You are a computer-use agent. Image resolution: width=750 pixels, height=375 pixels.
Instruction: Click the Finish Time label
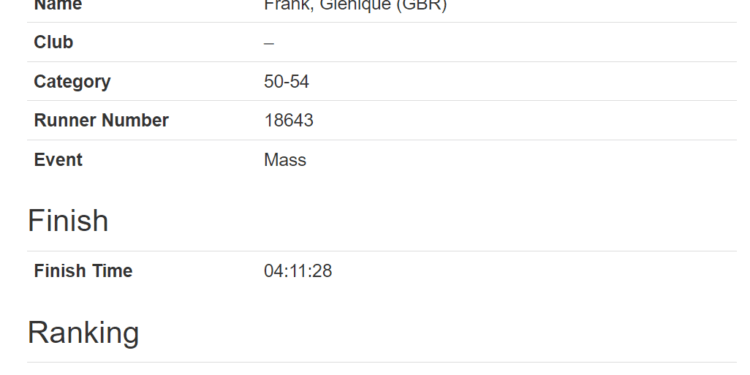(83, 271)
